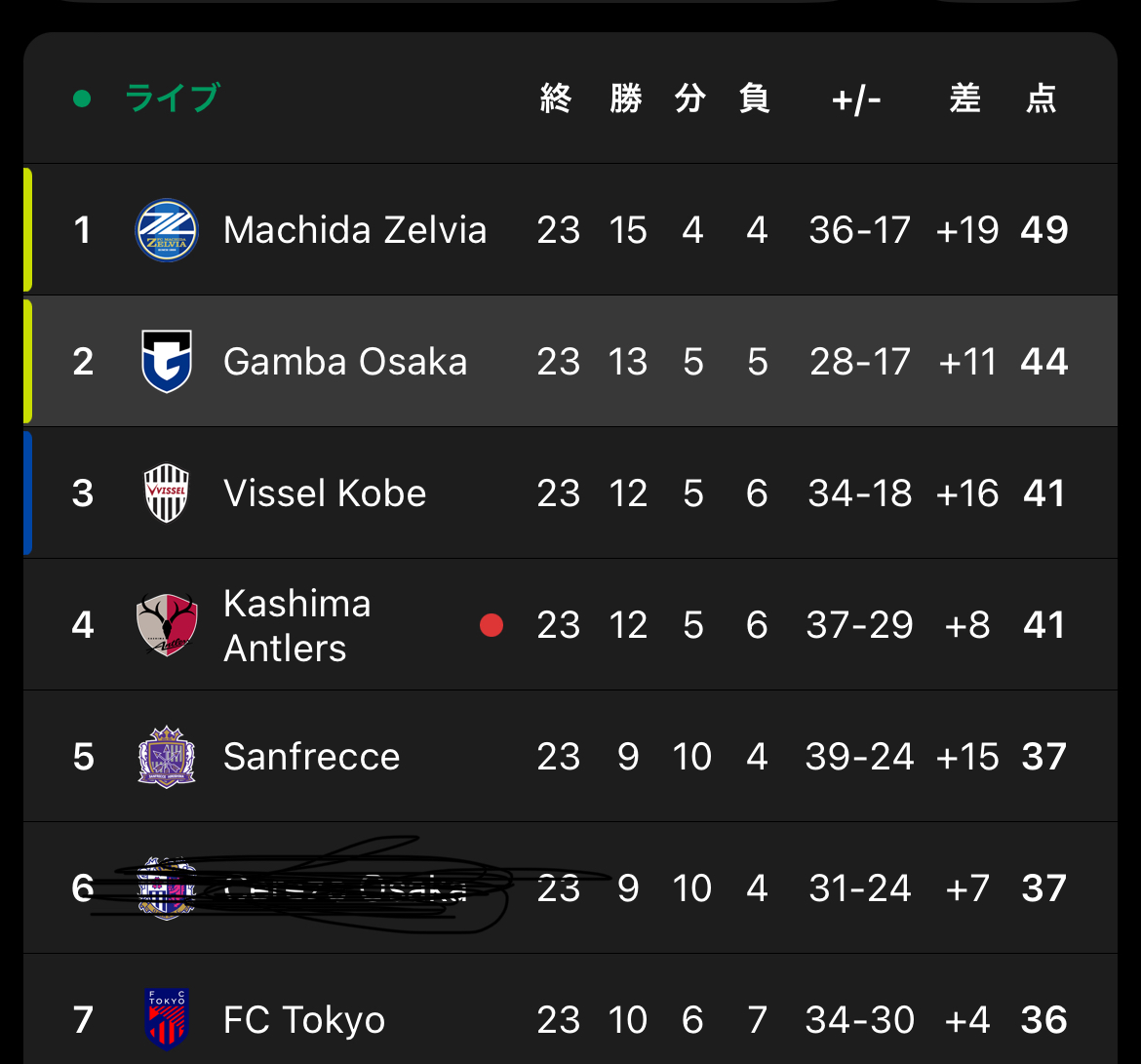
Task: Open the Kashima Antlers deer emblem
Action: [x=167, y=624]
